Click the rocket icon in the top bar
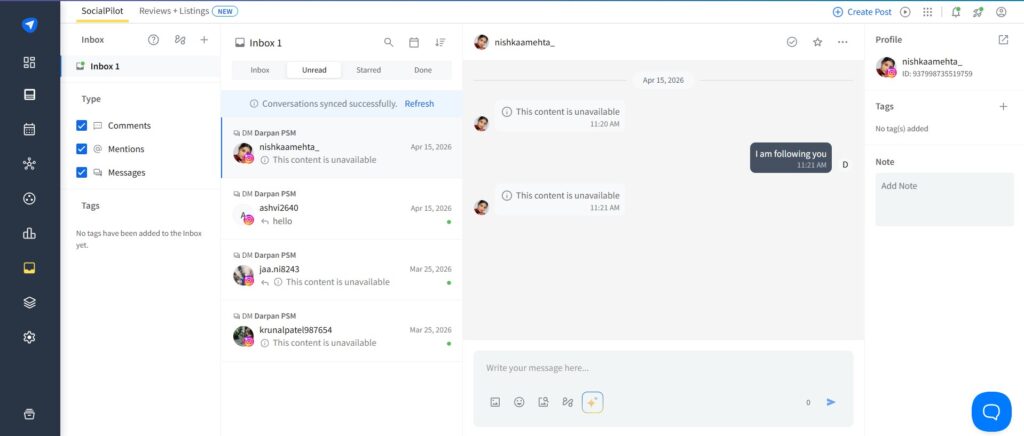Image resolution: width=1024 pixels, height=436 pixels. click(978, 12)
